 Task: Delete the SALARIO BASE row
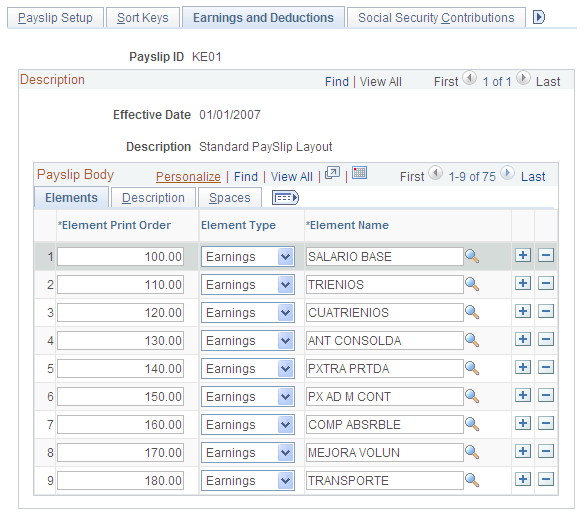click(546, 255)
